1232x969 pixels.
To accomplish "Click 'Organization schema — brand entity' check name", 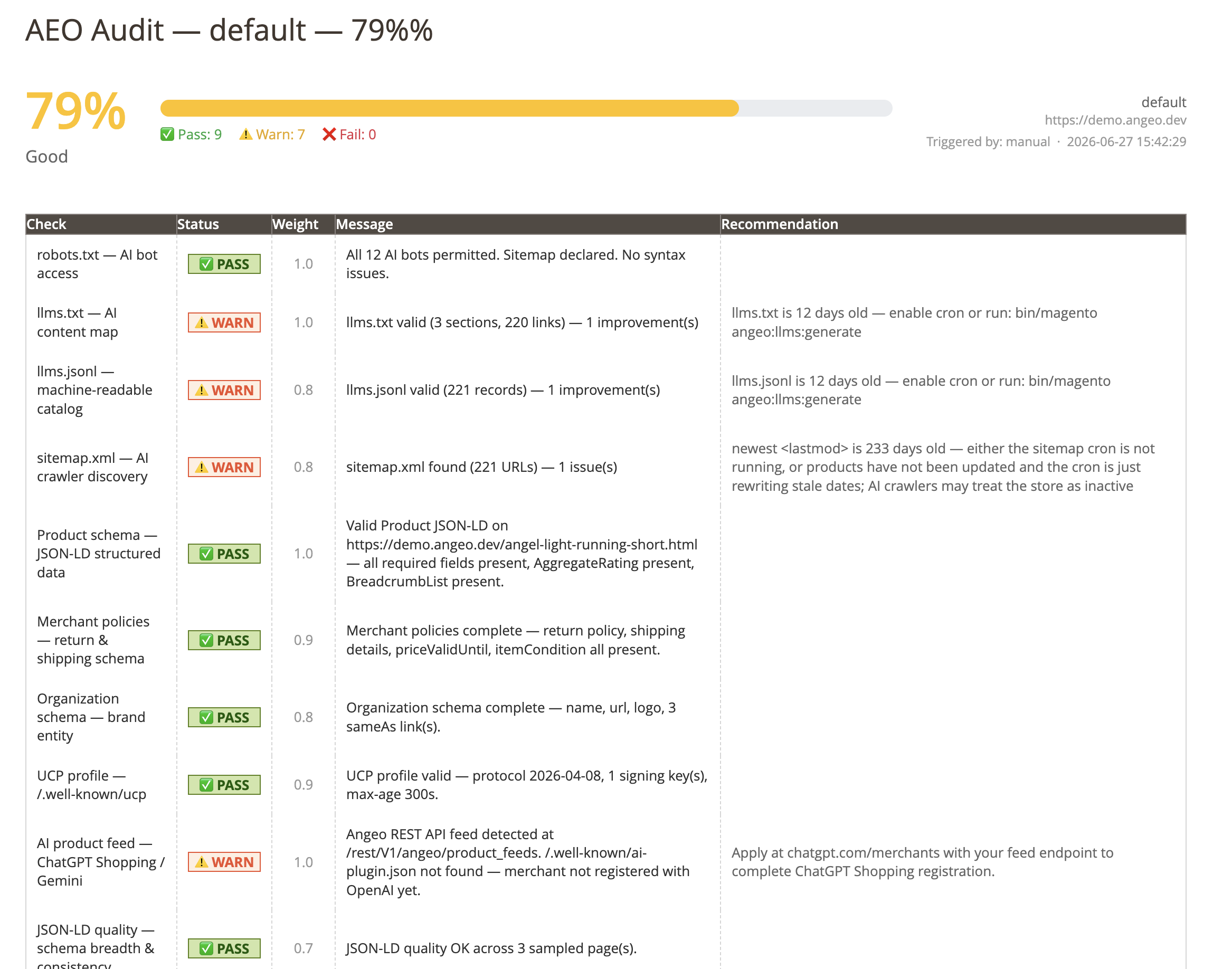I will tap(91, 717).
